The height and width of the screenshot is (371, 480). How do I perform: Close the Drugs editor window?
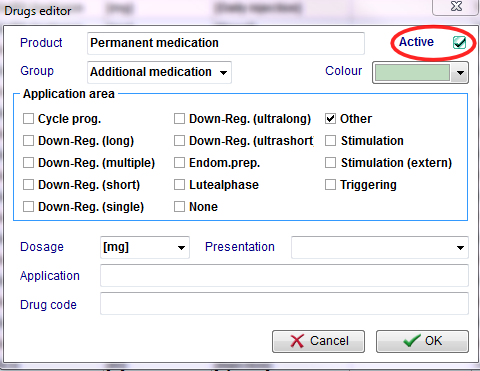tap(456, 7)
